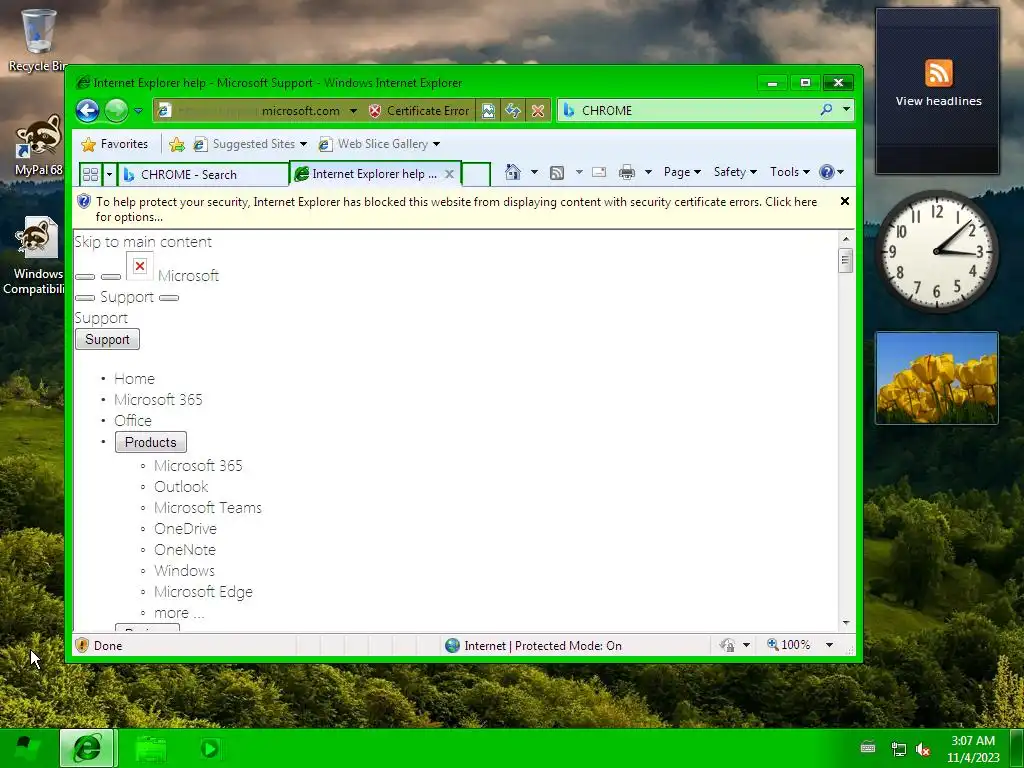Click the Support button on page

click(x=107, y=340)
